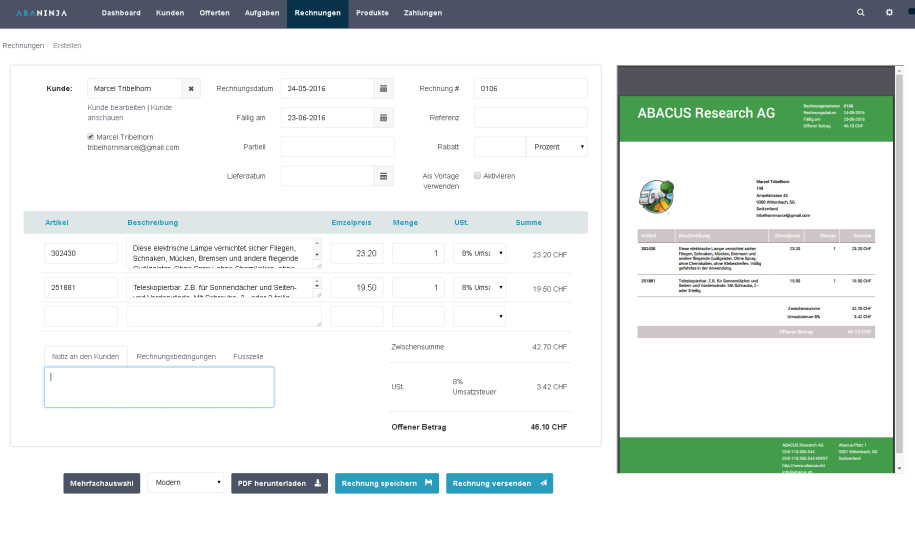Open calendar for Lieferdatum
The height and width of the screenshot is (534, 915).
click(383, 176)
